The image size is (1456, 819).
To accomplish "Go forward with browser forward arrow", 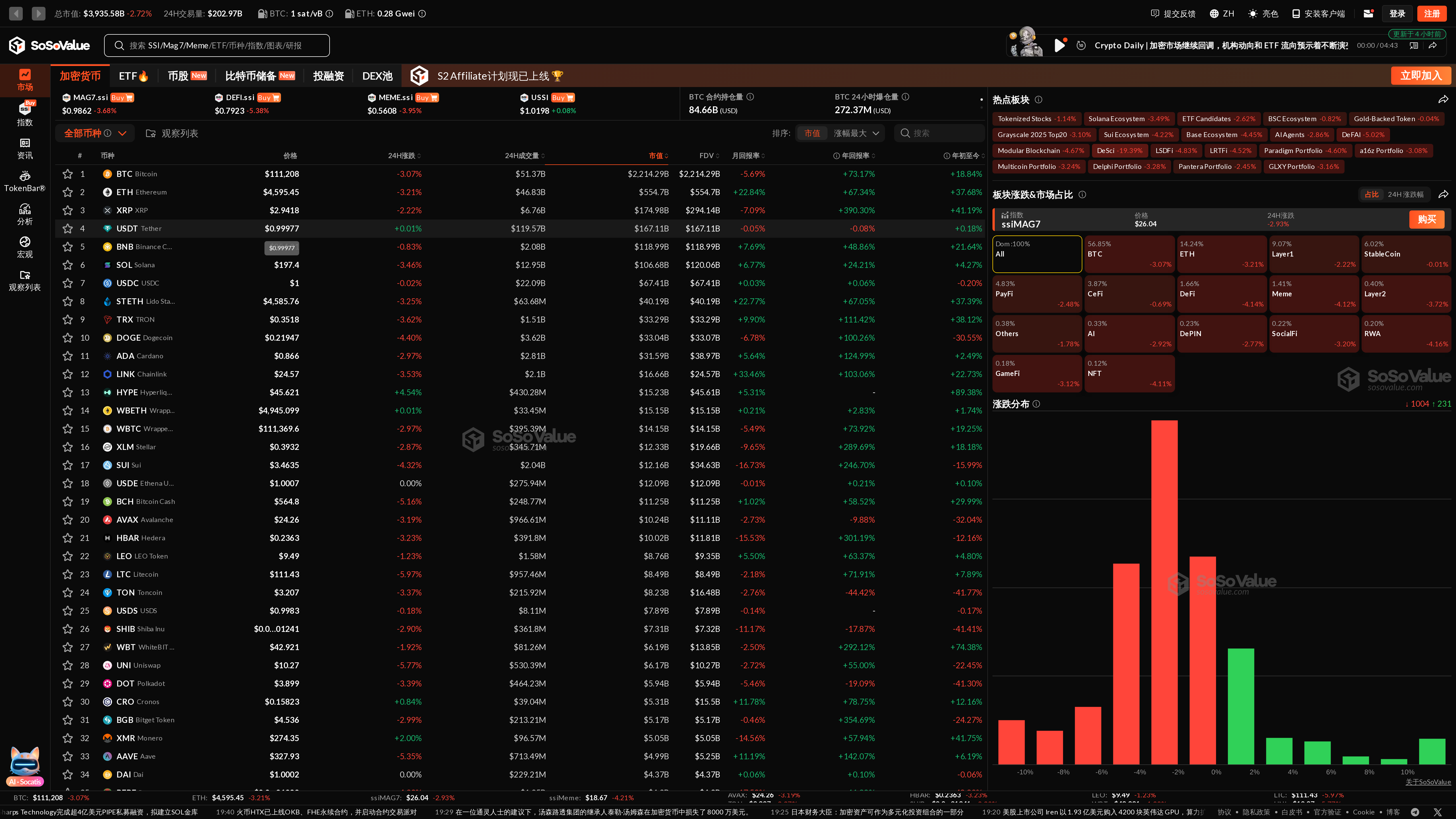I will 38,13.
